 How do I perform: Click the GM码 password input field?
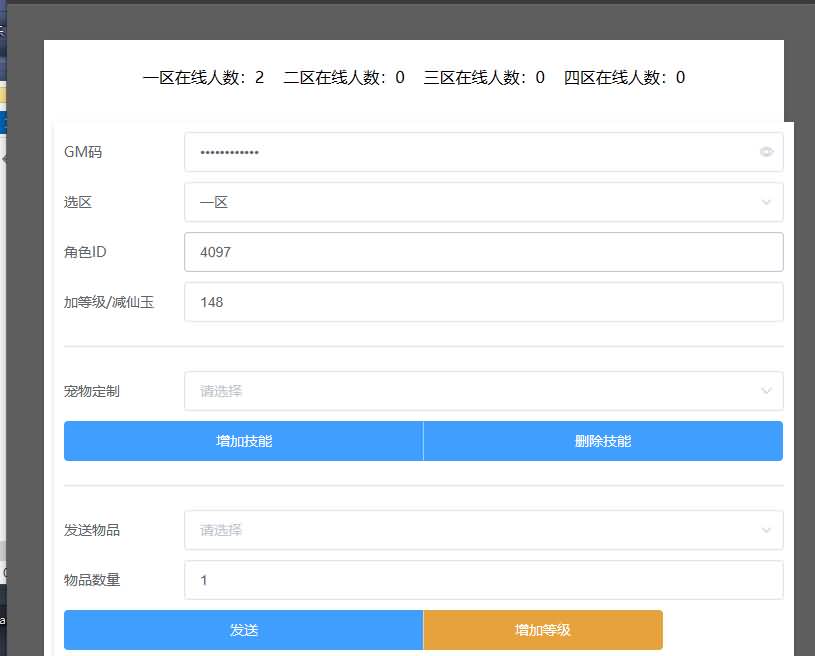(470, 152)
